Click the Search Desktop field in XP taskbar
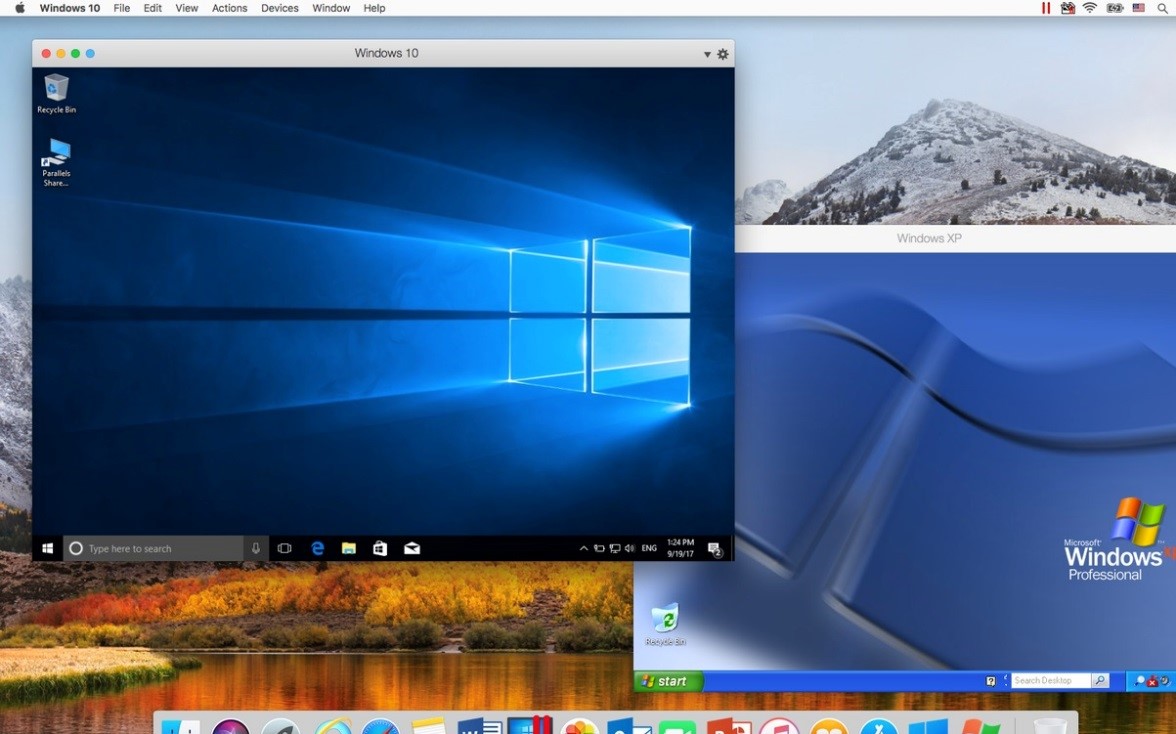The width and height of the screenshot is (1176, 734). [1050, 681]
